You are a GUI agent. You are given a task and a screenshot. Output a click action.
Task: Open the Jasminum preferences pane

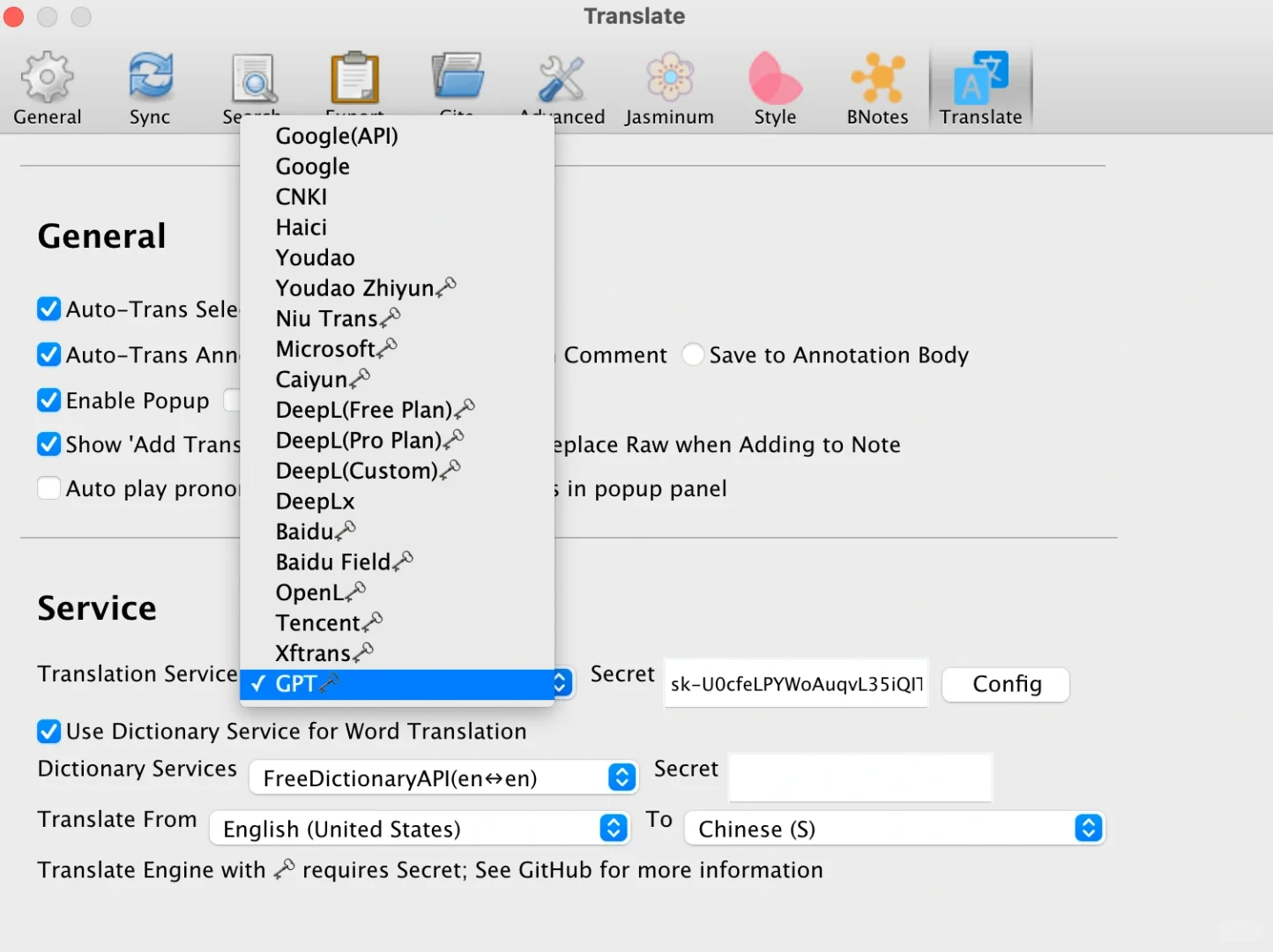669,89
